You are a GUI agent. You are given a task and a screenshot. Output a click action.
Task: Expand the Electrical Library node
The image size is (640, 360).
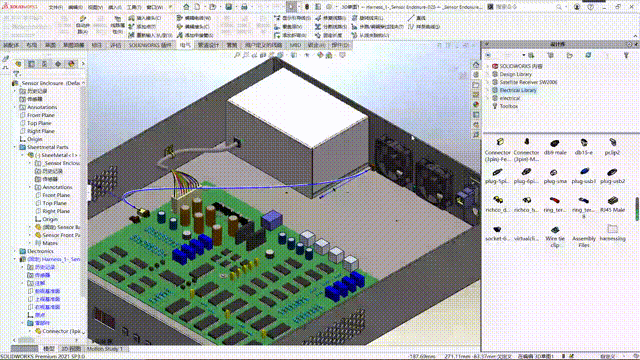[x=487, y=90]
